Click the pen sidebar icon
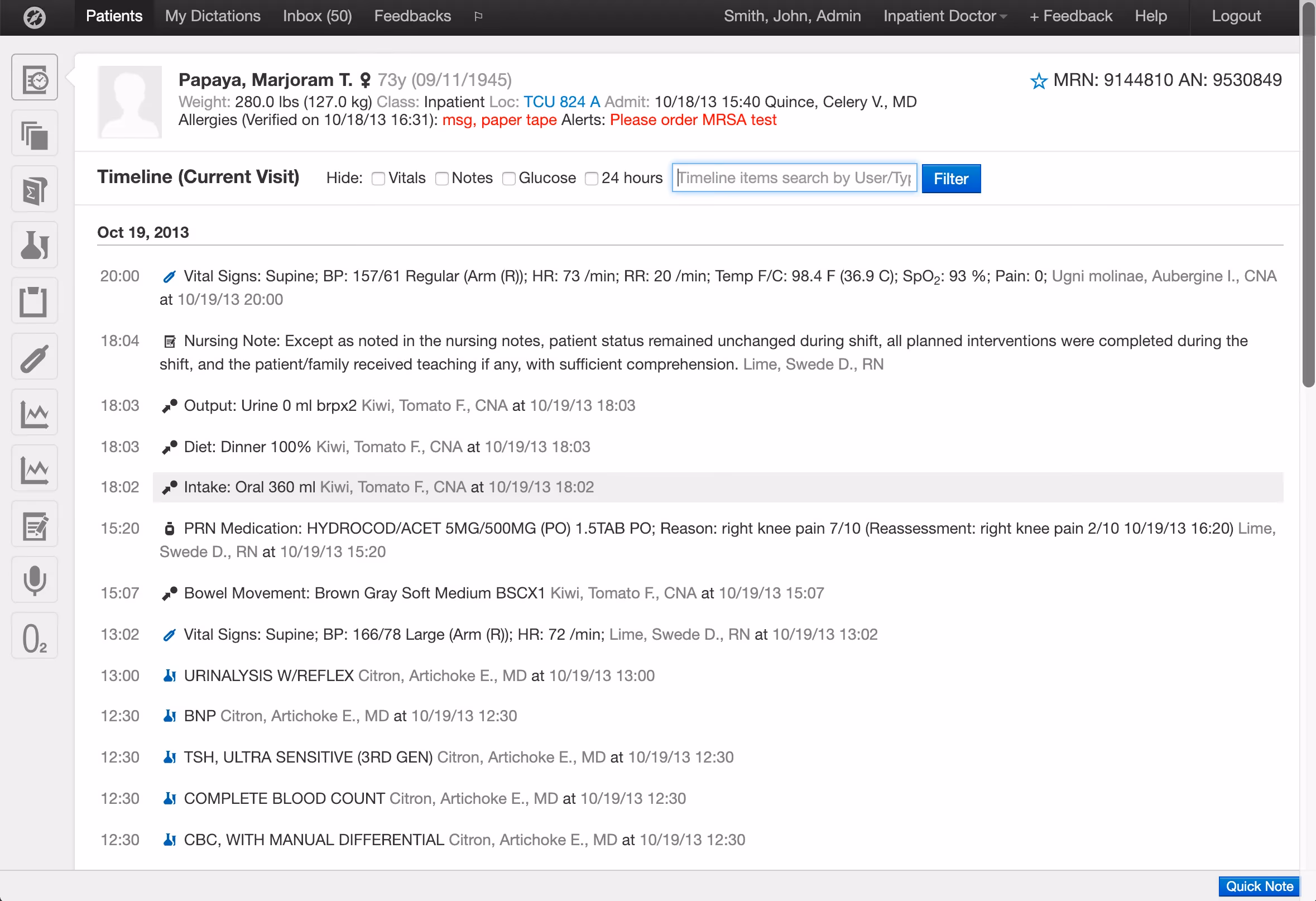1316x901 pixels. point(34,356)
